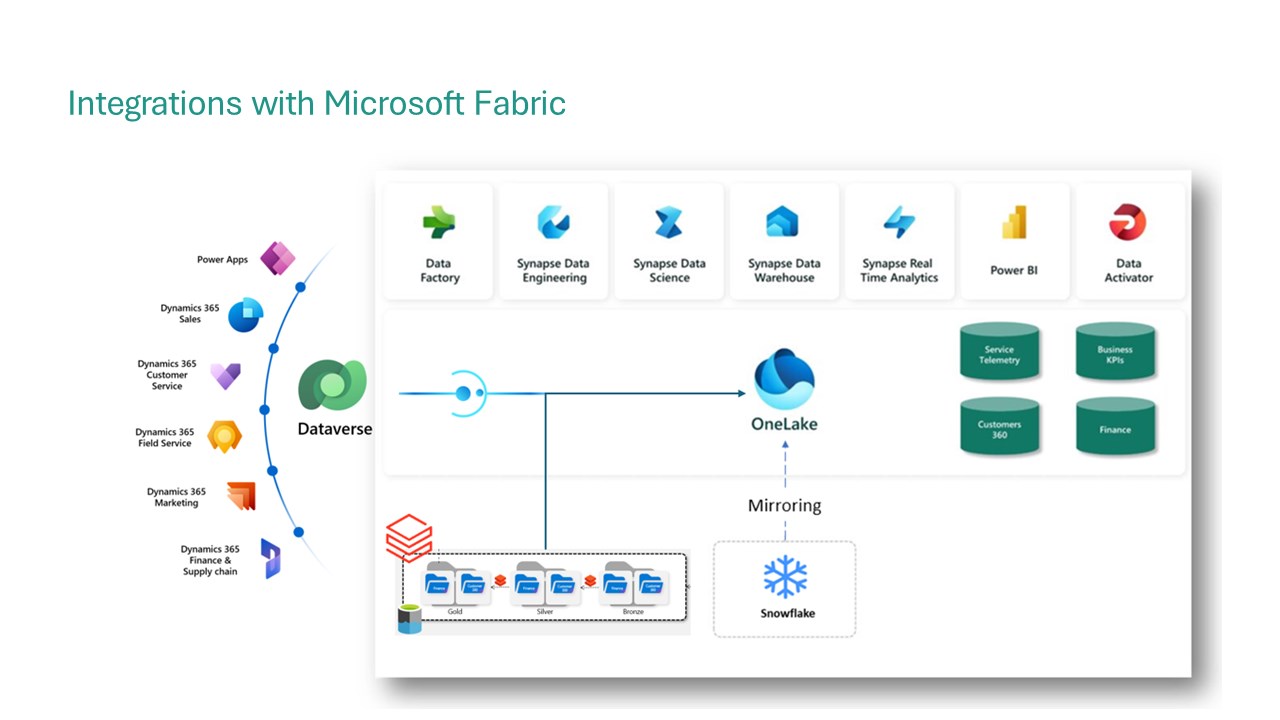The width and height of the screenshot is (1280, 720).
Task: Click the Dataverse text label
Action: click(335, 429)
